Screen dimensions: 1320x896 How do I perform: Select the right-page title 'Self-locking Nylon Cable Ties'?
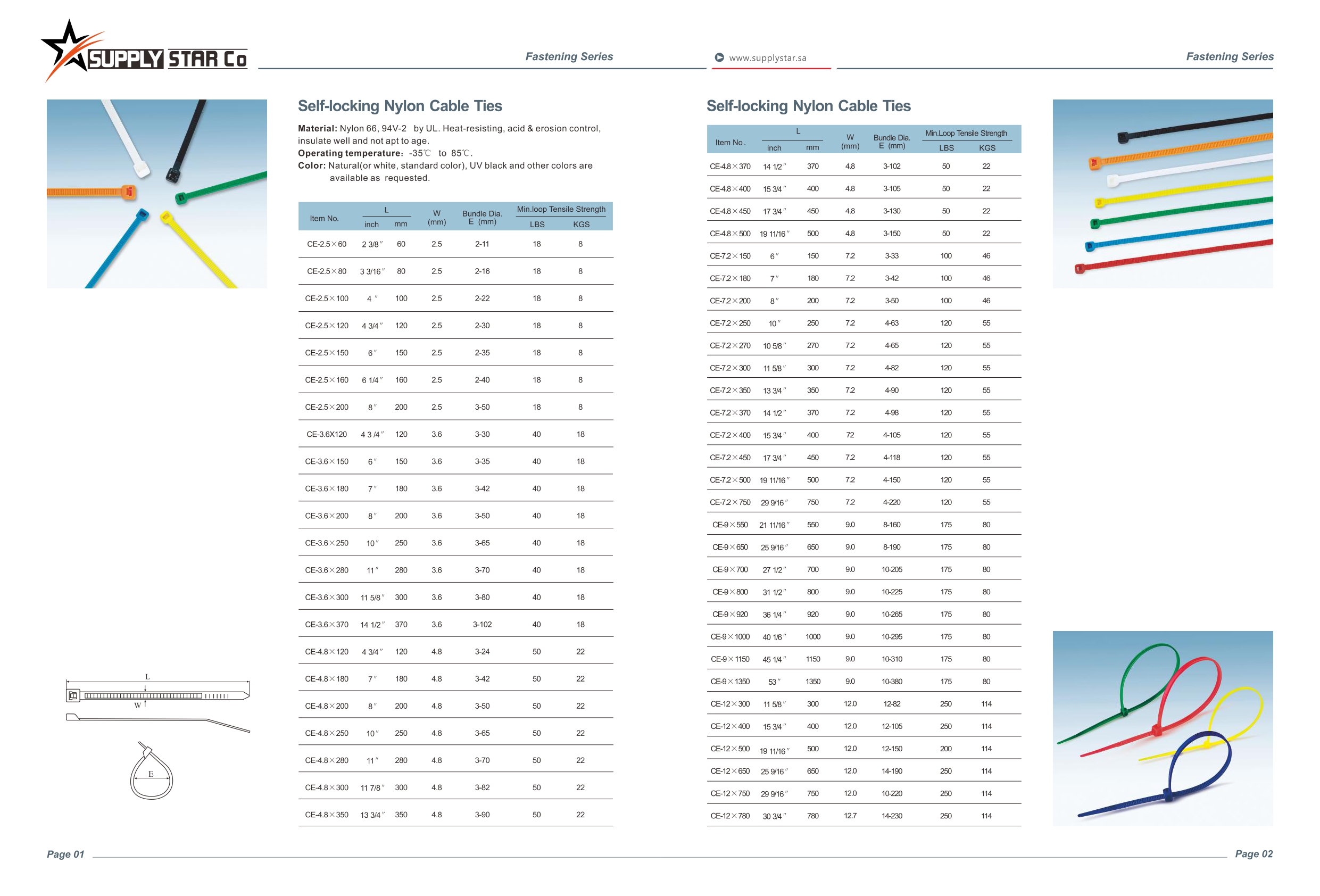point(808,106)
